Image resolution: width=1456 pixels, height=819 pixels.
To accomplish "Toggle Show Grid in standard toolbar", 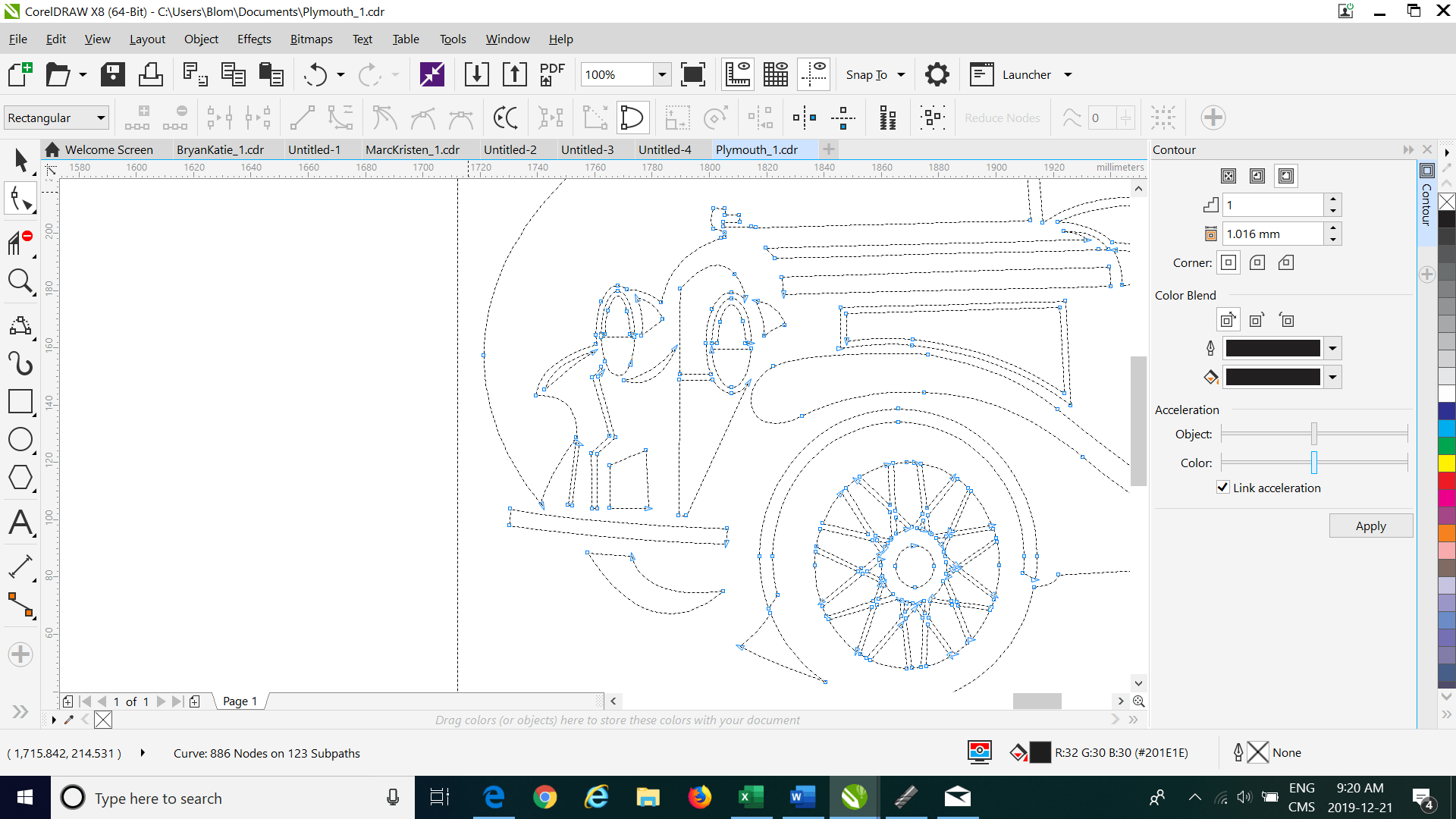I will pyautogui.click(x=775, y=74).
